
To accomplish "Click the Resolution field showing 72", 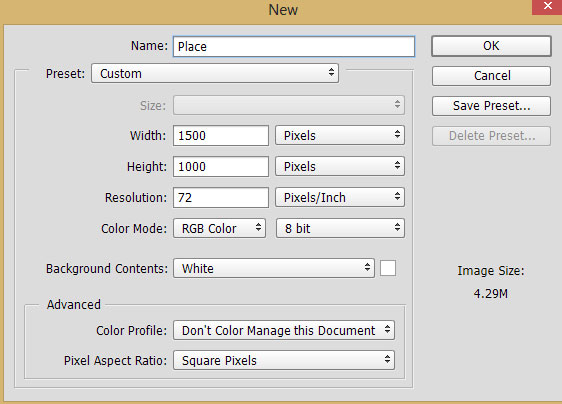I will pos(221,198).
